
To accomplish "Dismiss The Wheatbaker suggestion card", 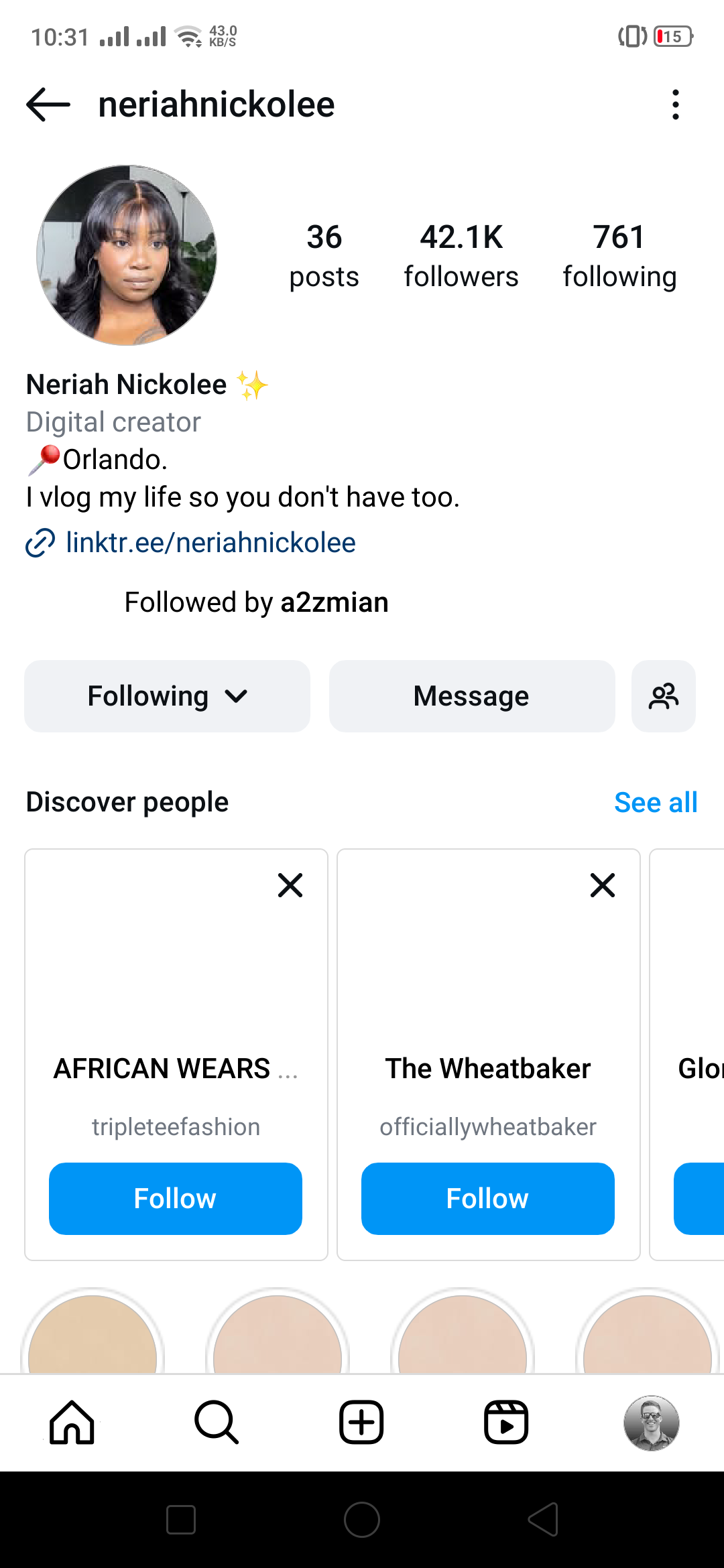I will pyautogui.click(x=603, y=885).
